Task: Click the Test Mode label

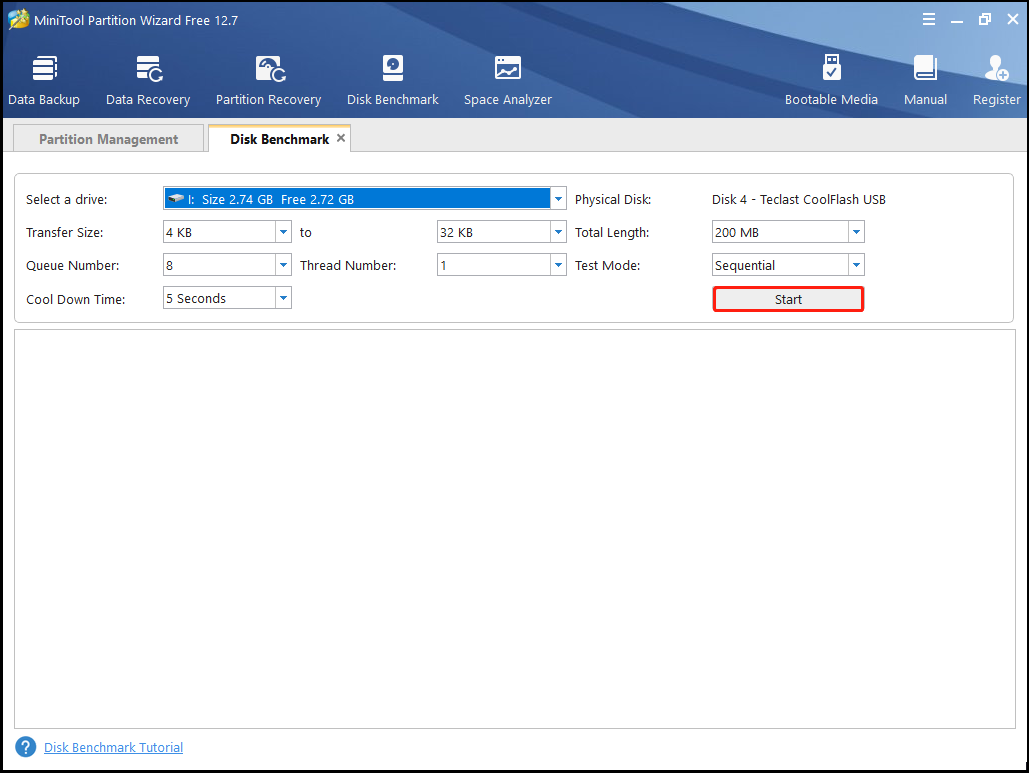Action: click(607, 266)
